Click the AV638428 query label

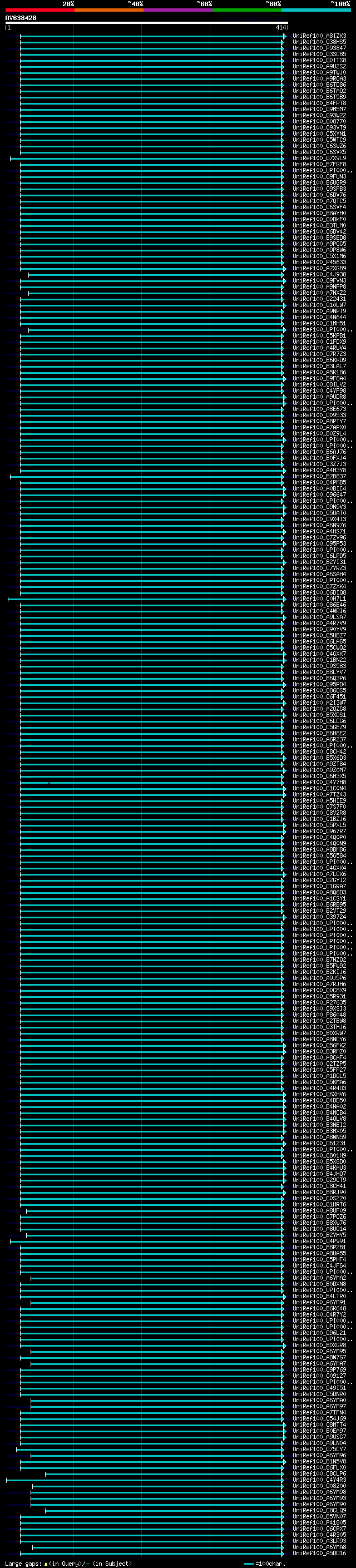point(21,18)
